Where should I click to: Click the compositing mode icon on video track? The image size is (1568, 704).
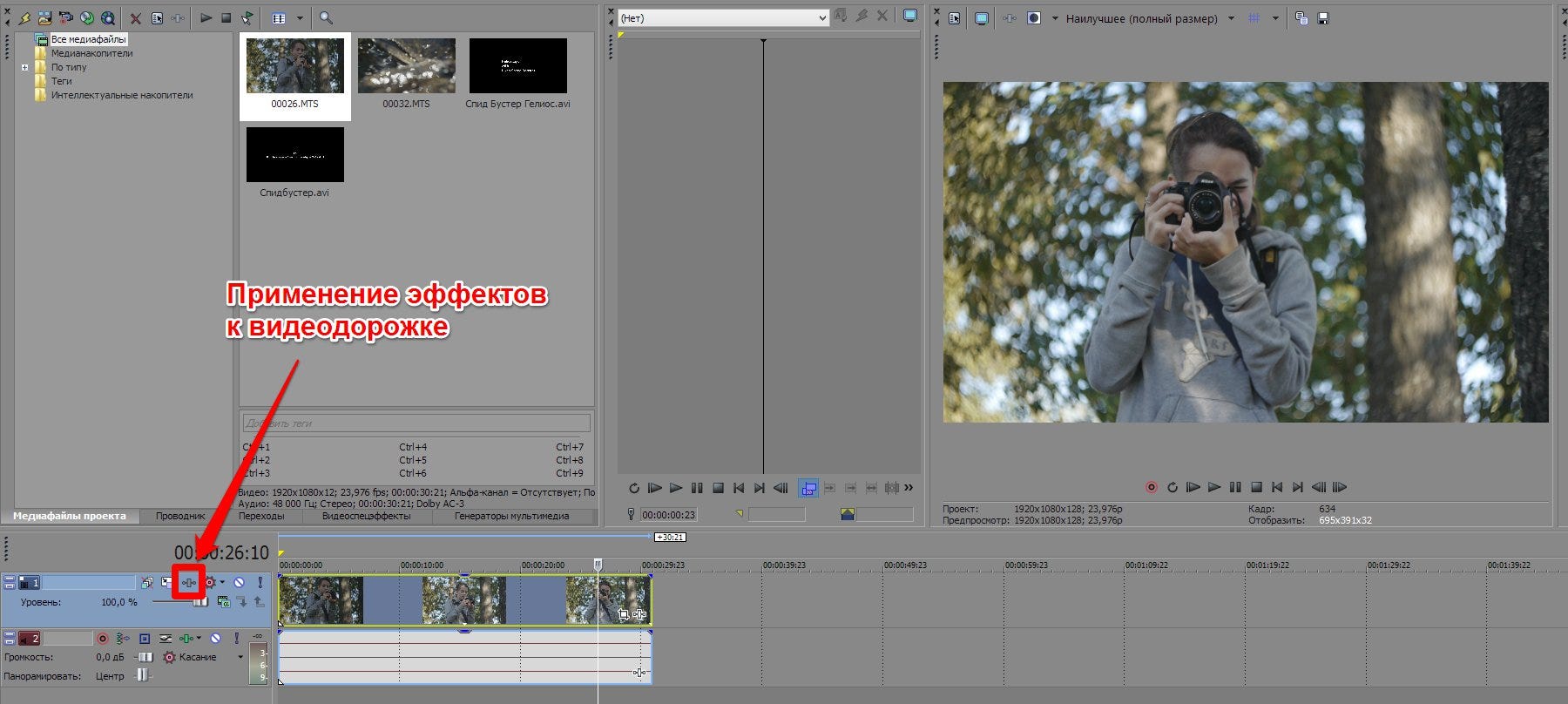223,601
